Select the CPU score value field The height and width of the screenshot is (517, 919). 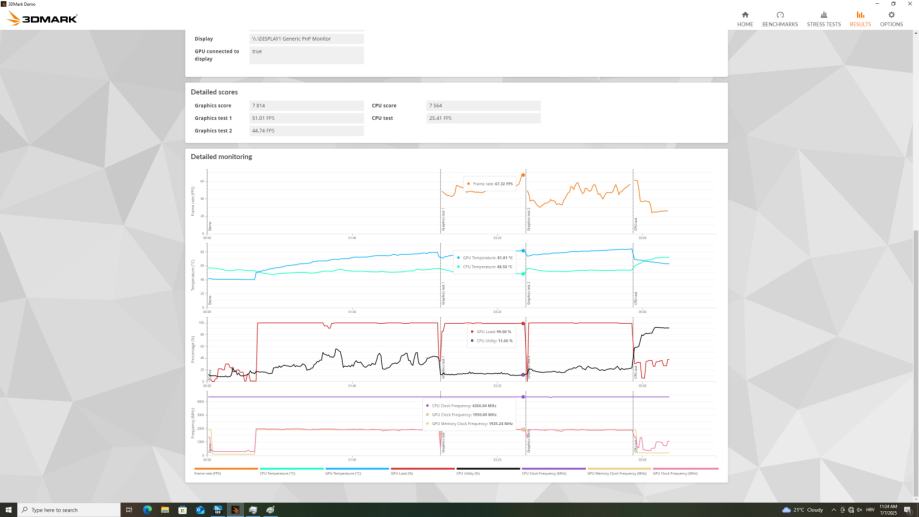click(483, 106)
